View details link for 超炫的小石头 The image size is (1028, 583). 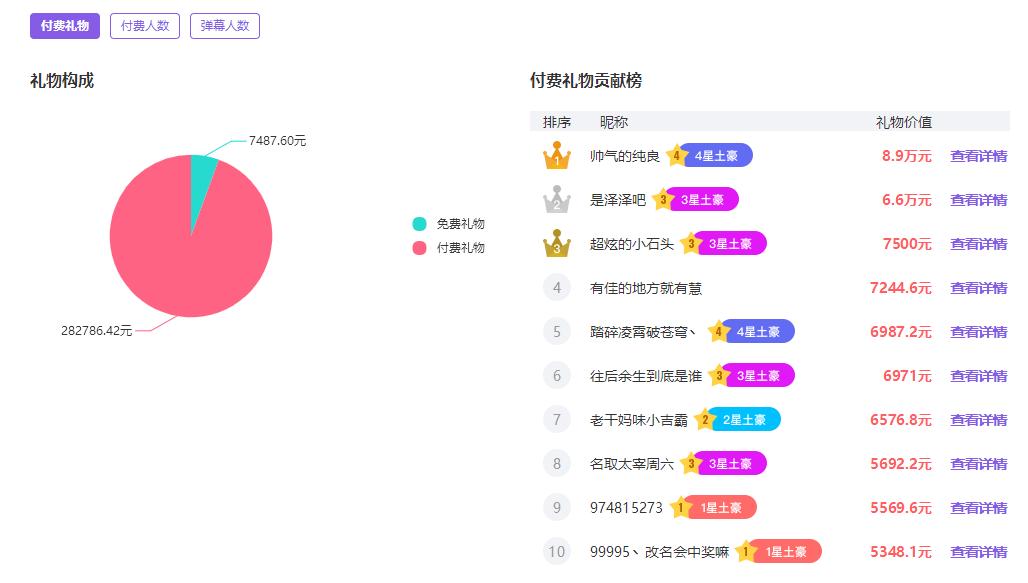point(978,244)
